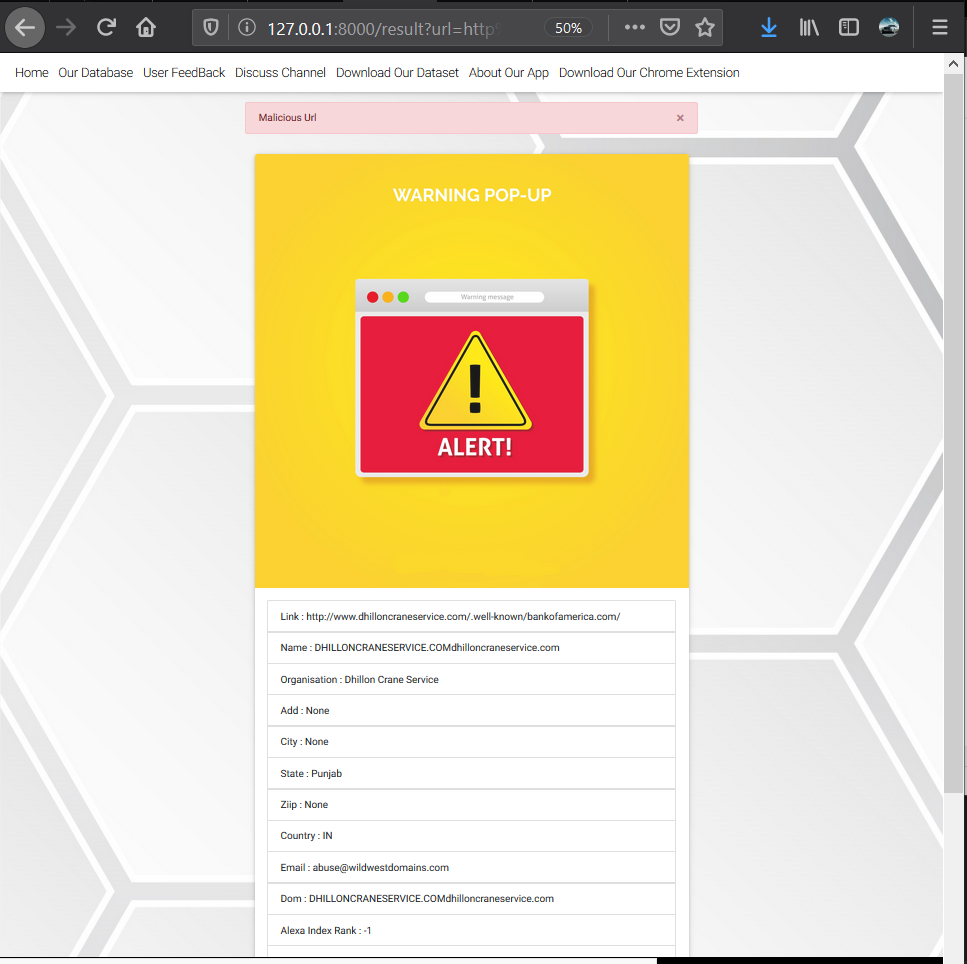Select the Alexa Index Rank : -1 row
The height and width of the screenshot is (964, 967).
tap(471, 930)
